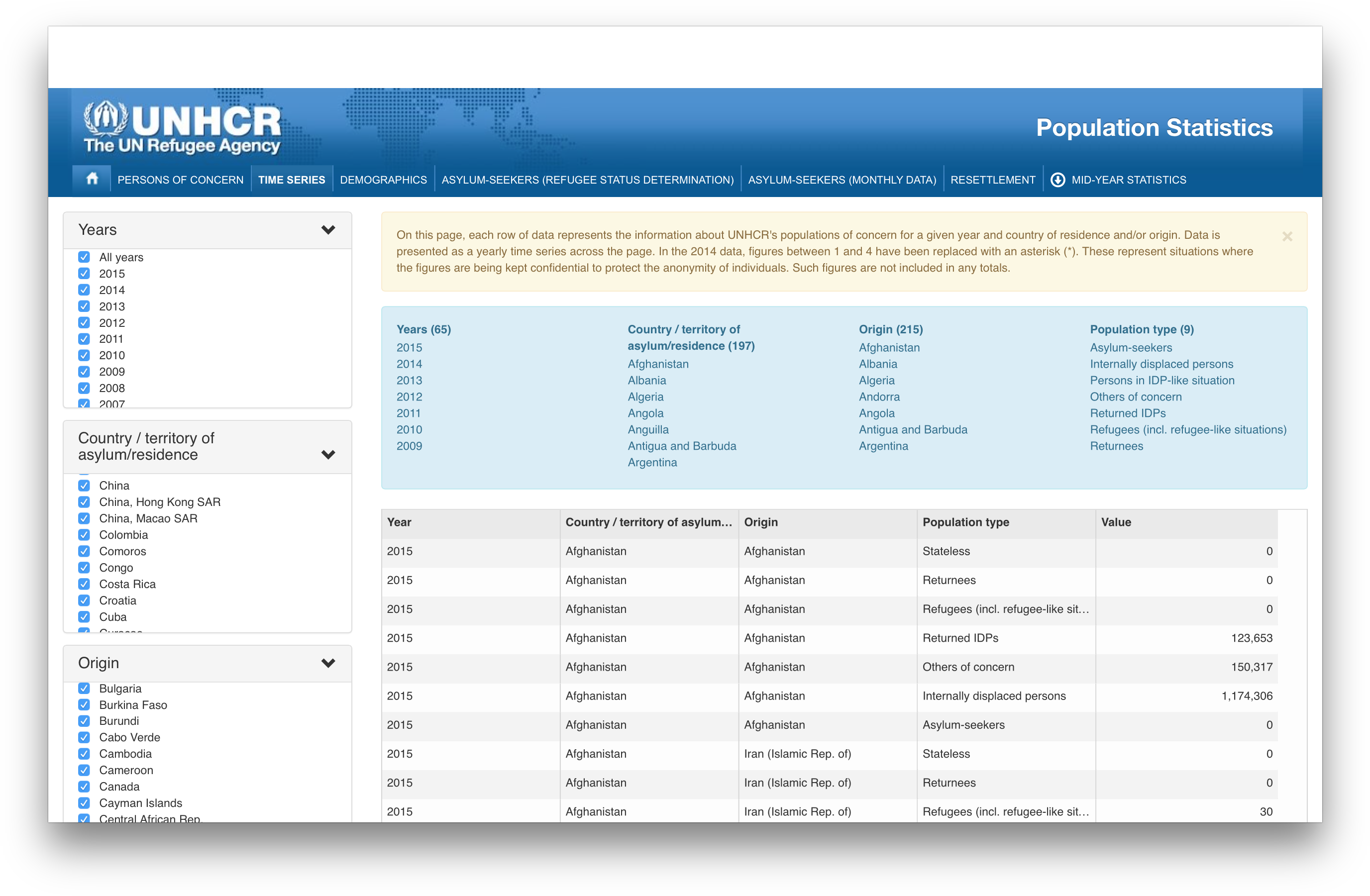Click the Mid-Year Statistics download icon

(1057, 180)
